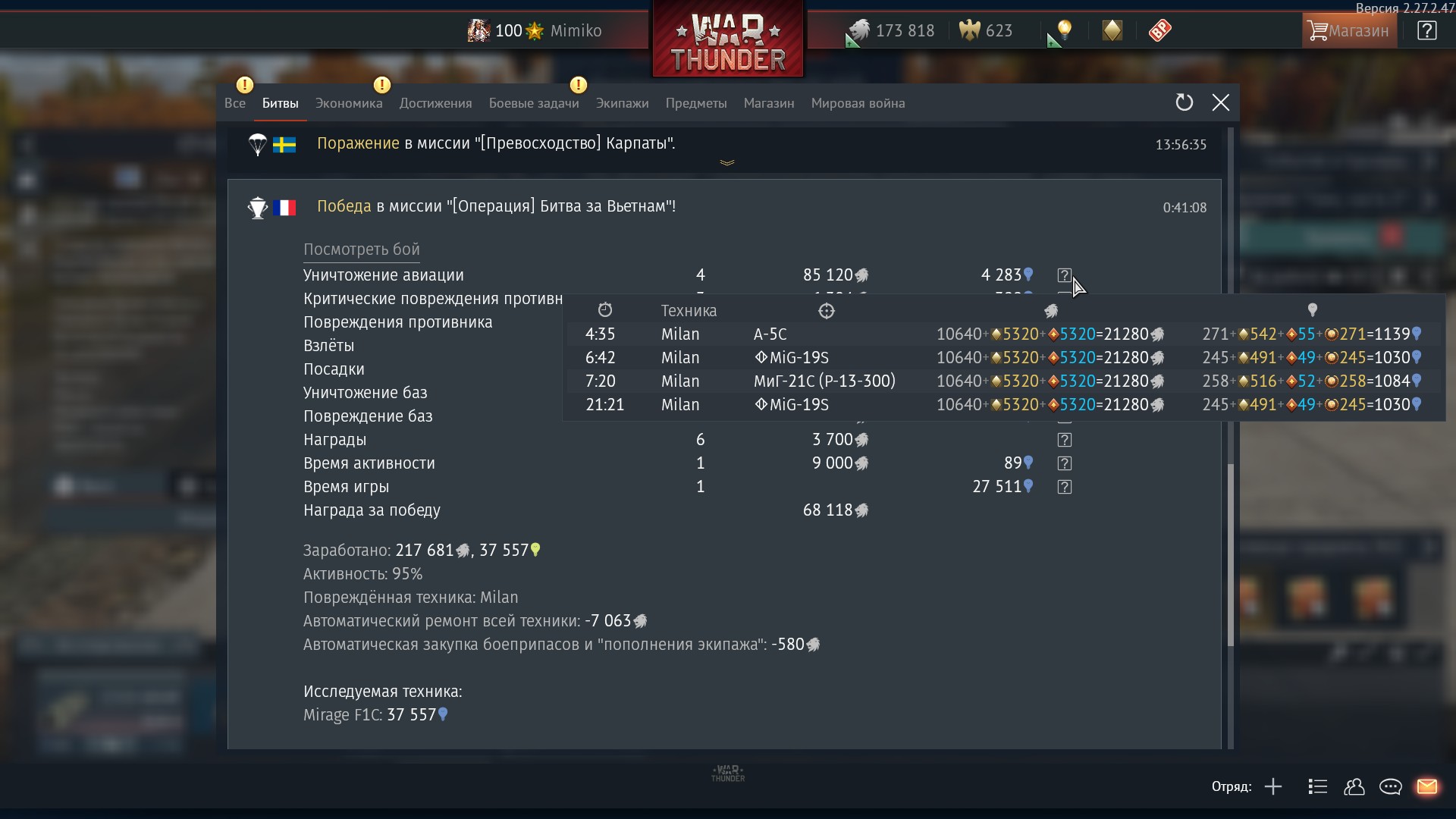Click the lightbulb research points icon
1456x819 pixels.
(1064, 30)
